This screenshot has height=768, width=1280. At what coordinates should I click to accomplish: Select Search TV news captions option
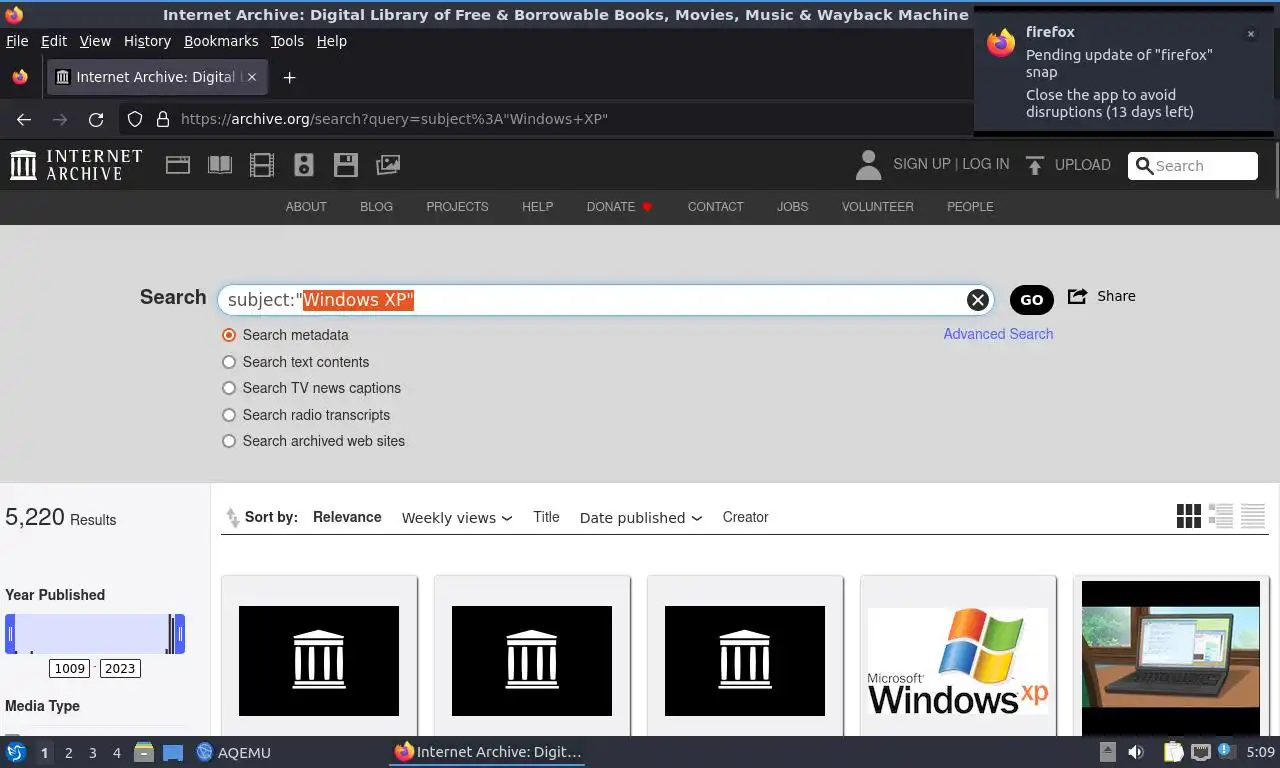(x=229, y=388)
